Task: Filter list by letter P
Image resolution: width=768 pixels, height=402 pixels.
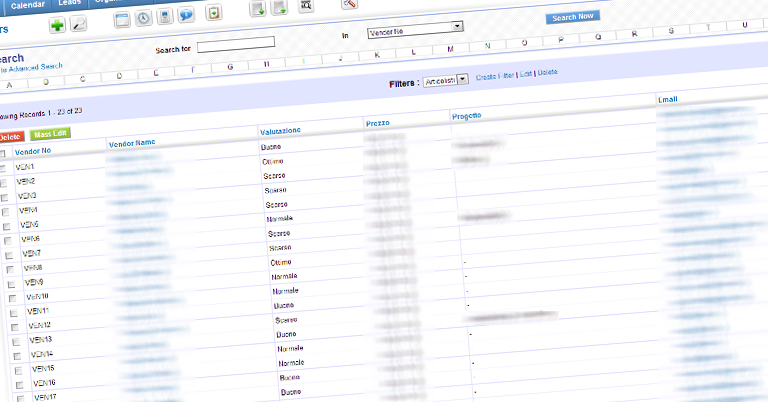Action: [561, 40]
